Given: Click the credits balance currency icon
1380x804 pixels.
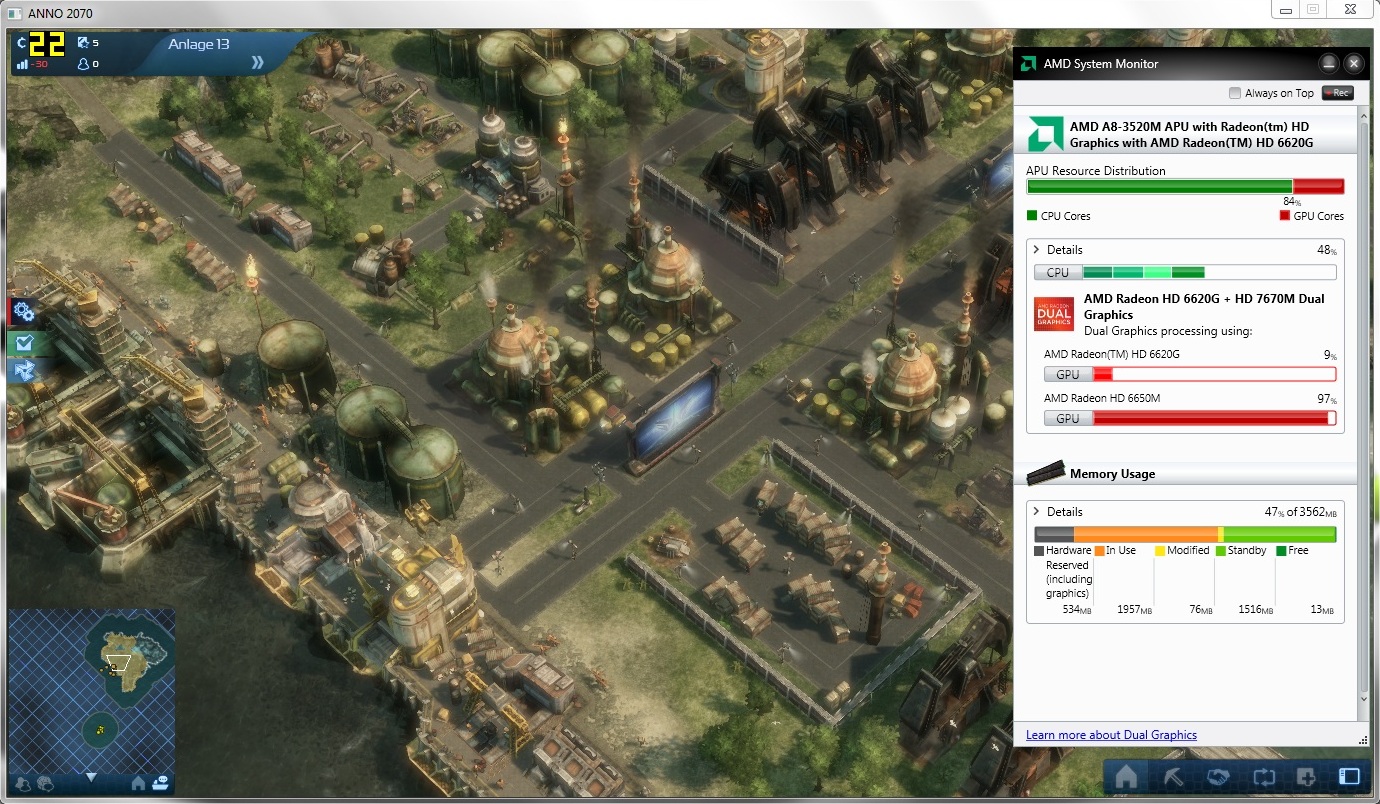Looking at the screenshot, I should coord(23,43).
